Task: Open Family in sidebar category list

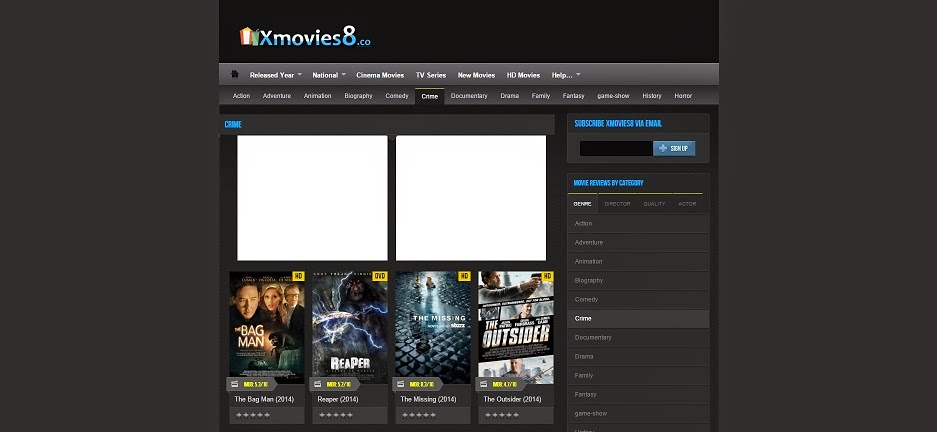Action: [x=638, y=375]
